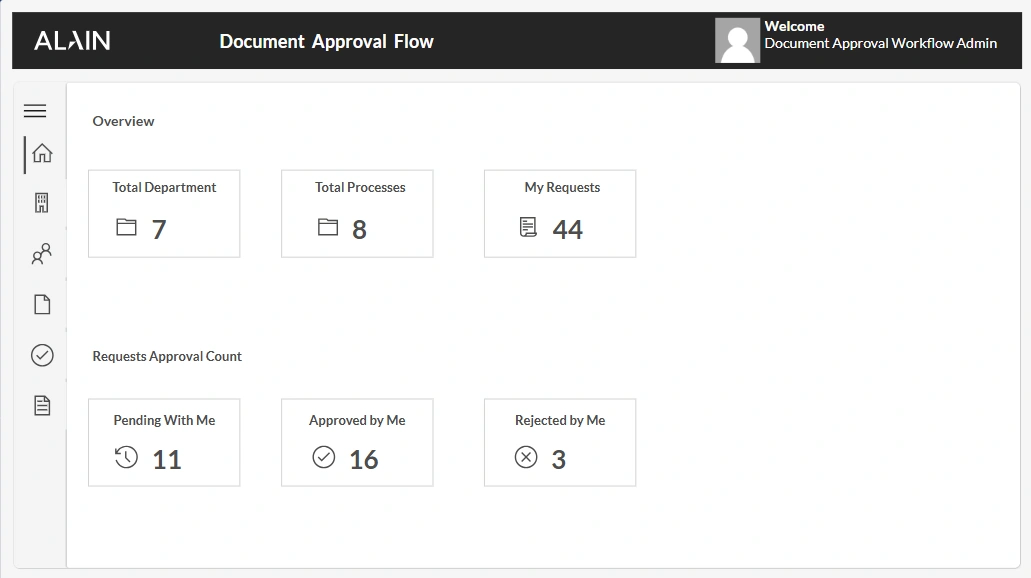Click the X icon on Rejected by Me card
The image size is (1031, 578).
pos(525,456)
